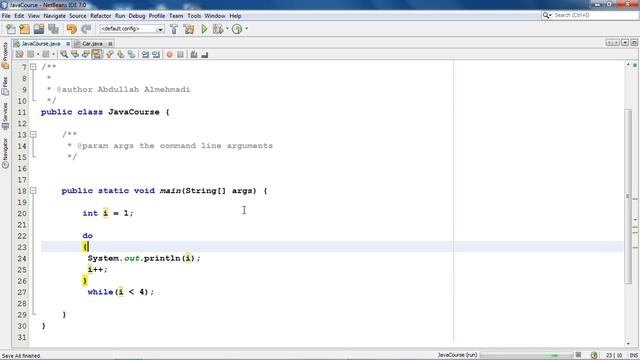Click the Undo arrow icon
Viewport: 640px width, 360px height.
pyautogui.click(x=71, y=29)
